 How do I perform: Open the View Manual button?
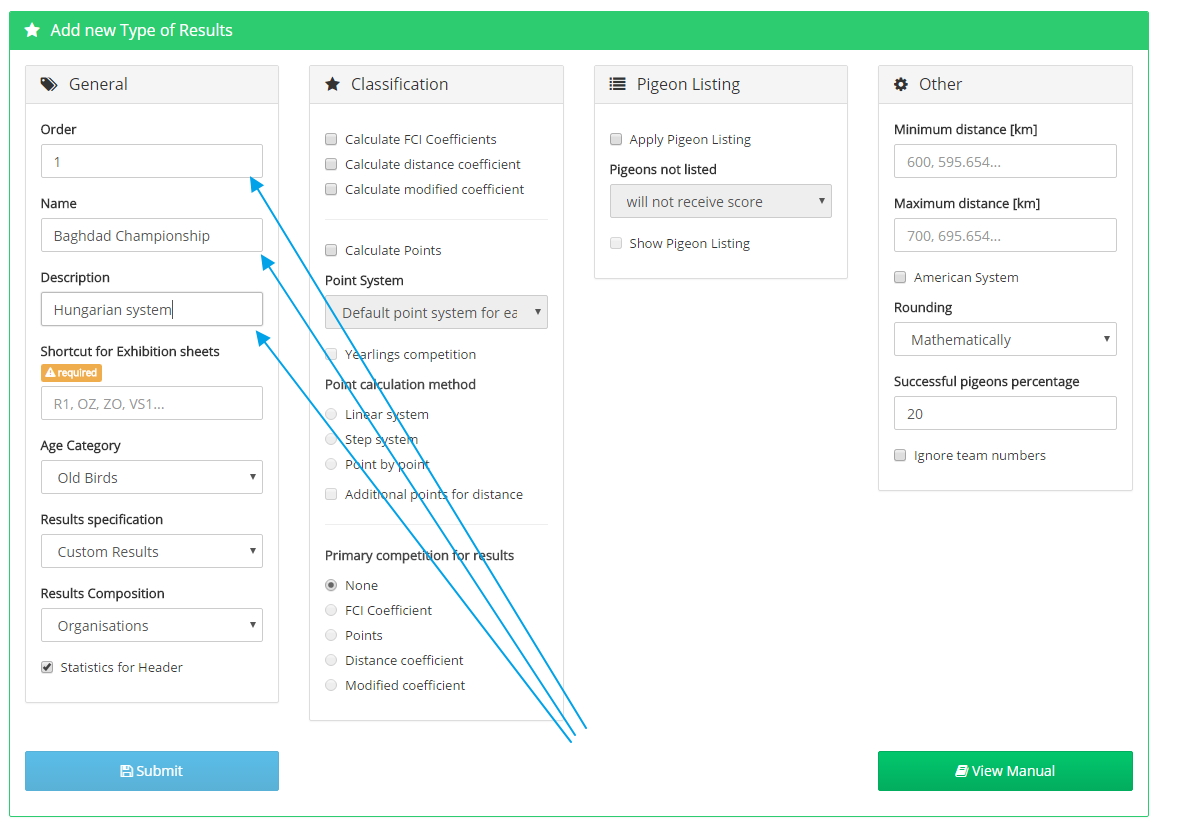(1005, 771)
